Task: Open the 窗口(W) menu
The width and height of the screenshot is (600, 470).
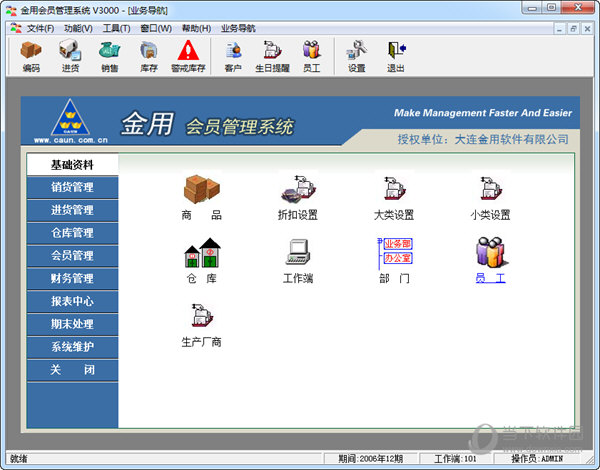Action: [156, 28]
